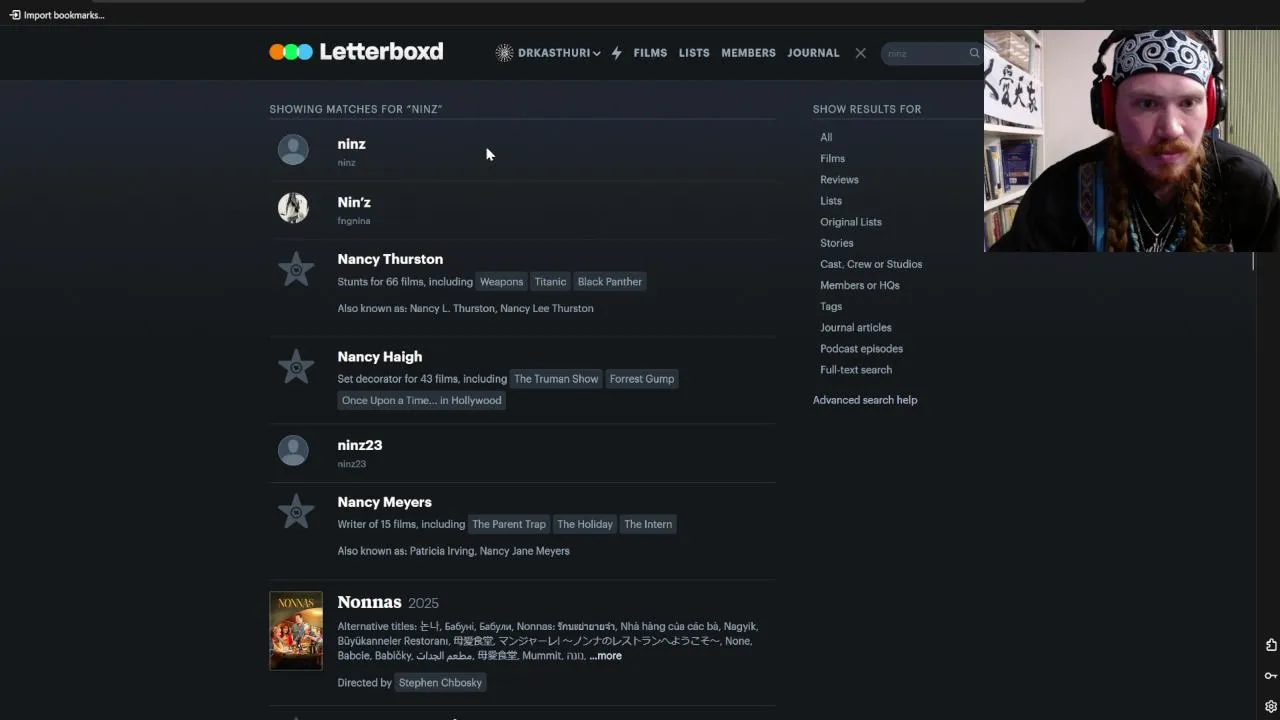Click the key icon in the browser sidebar

click(x=1271, y=676)
